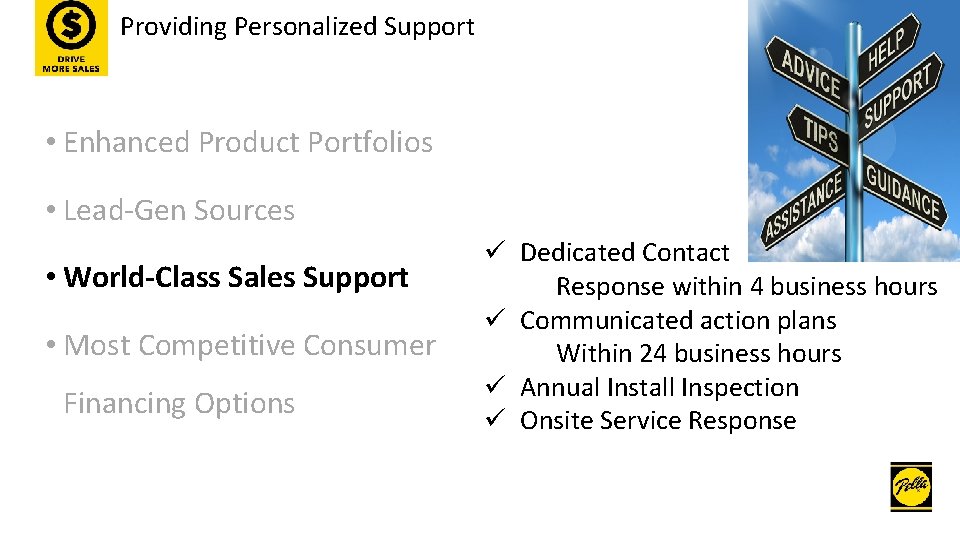Click the Drive More Sales dollar logo

pyautogui.click(x=71, y=38)
